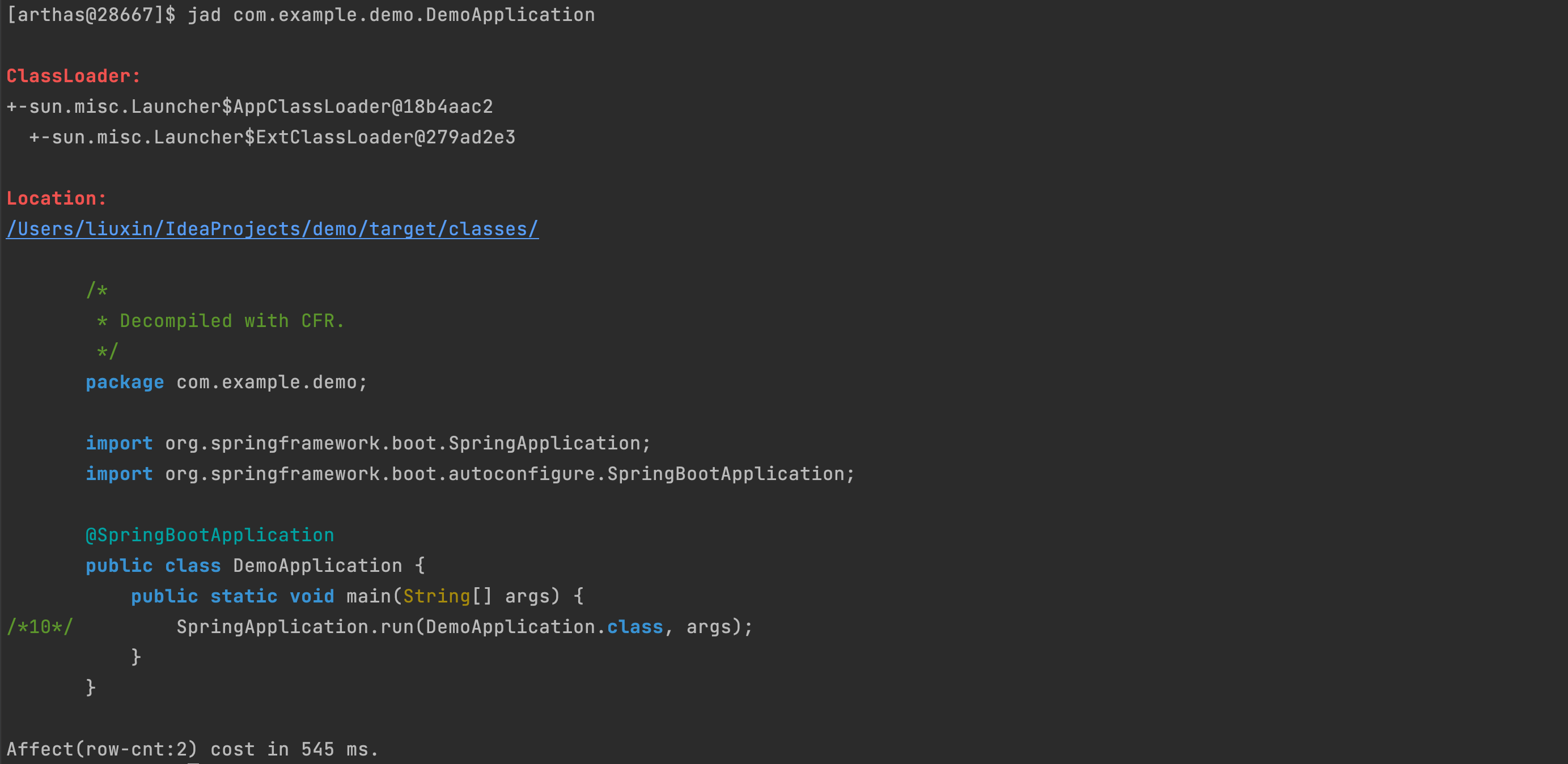Click the 'Affect(row-cnt:2) cost in 545 ms' line
Image resolution: width=1568 pixels, height=764 pixels.
click(192, 748)
